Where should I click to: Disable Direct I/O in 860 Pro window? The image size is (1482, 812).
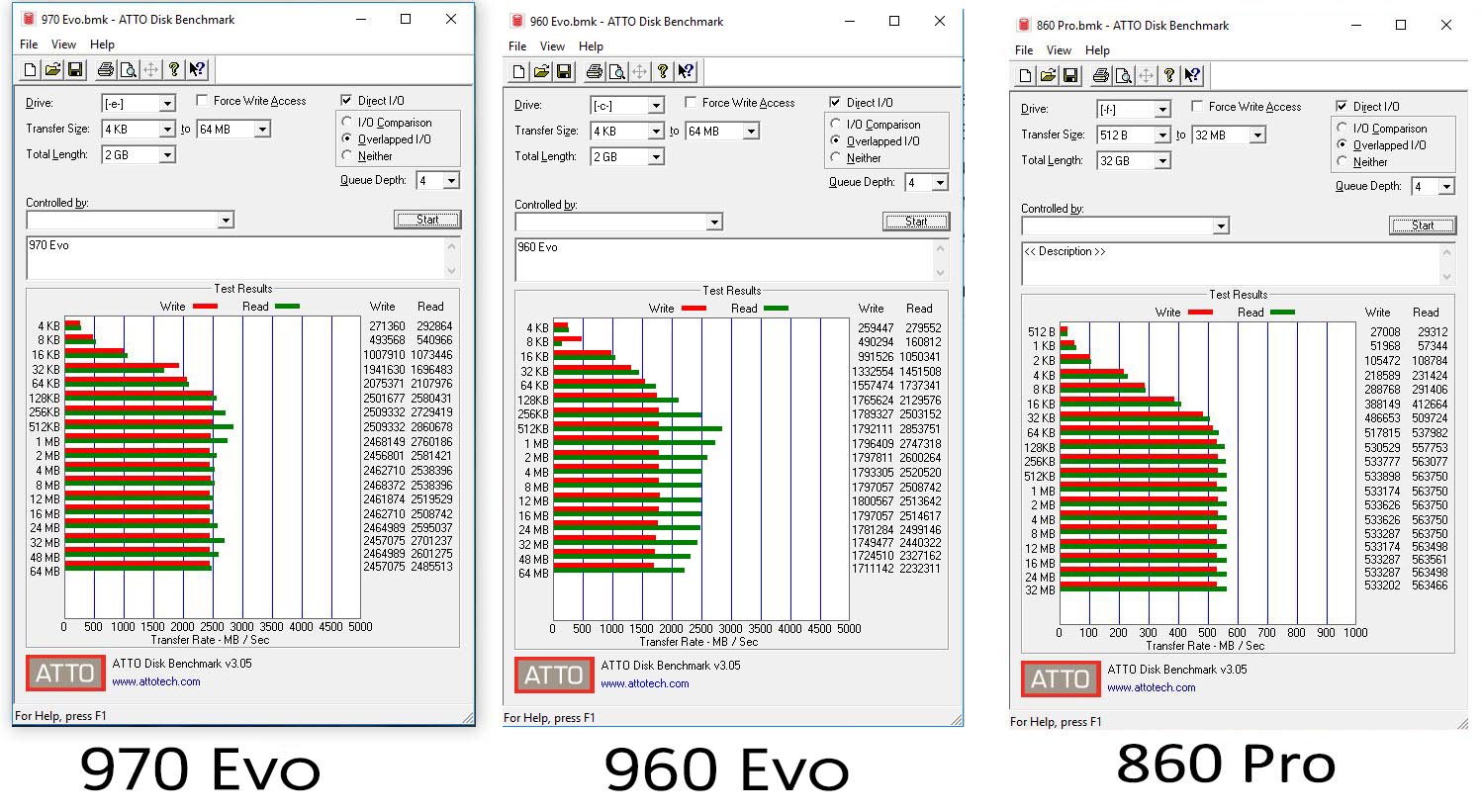[x=1342, y=106]
